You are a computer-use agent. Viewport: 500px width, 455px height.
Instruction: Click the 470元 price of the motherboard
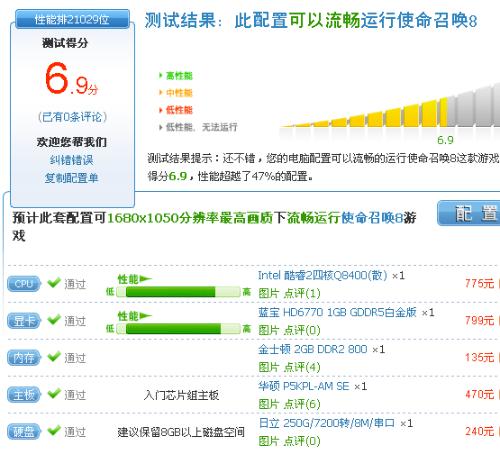point(479,395)
